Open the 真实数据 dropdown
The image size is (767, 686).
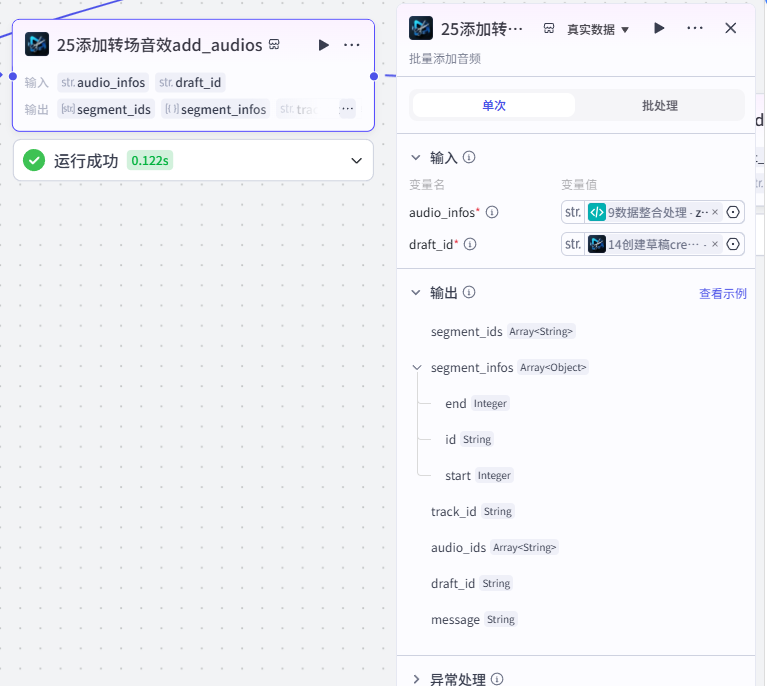(x=598, y=30)
